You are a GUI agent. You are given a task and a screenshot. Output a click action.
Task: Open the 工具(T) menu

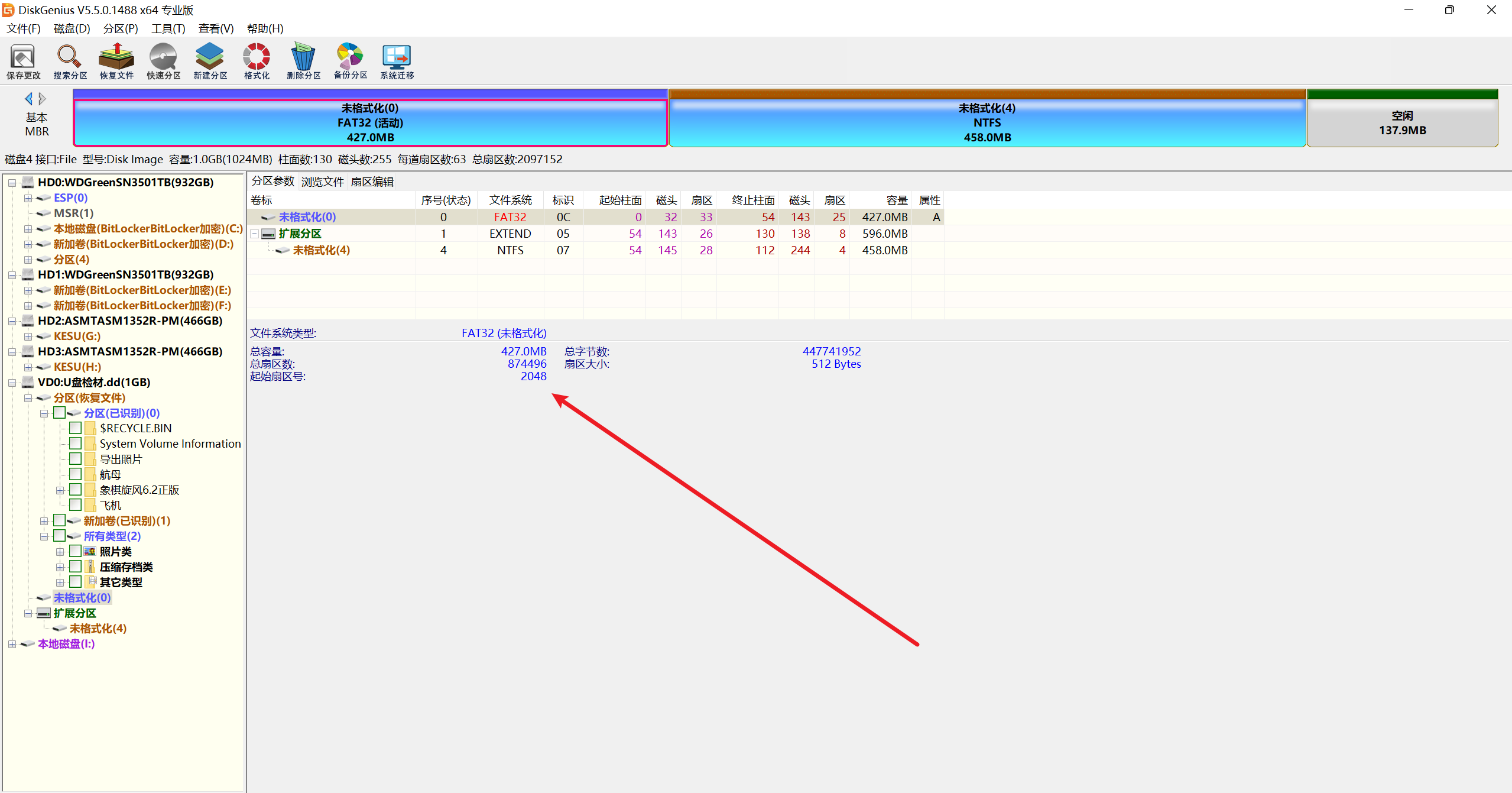(168, 28)
